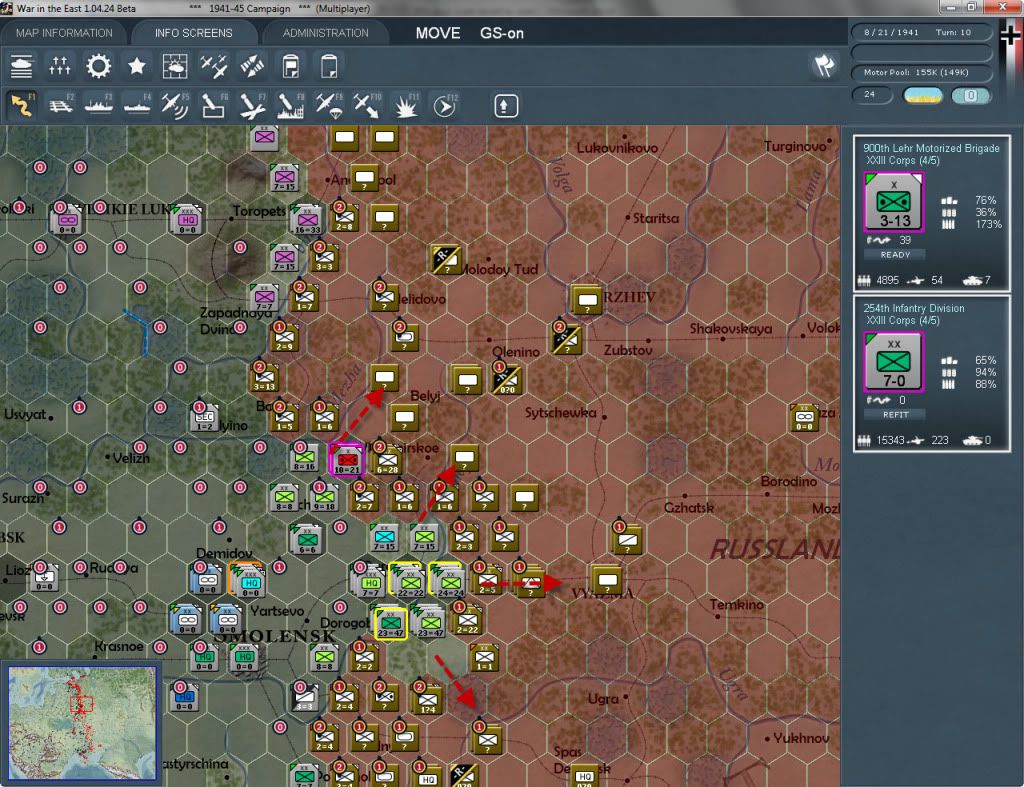The height and width of the screenshot is (787, 1024).
Task: Select the yellow-outlined 22=22 unit
Action: (409, 581)
